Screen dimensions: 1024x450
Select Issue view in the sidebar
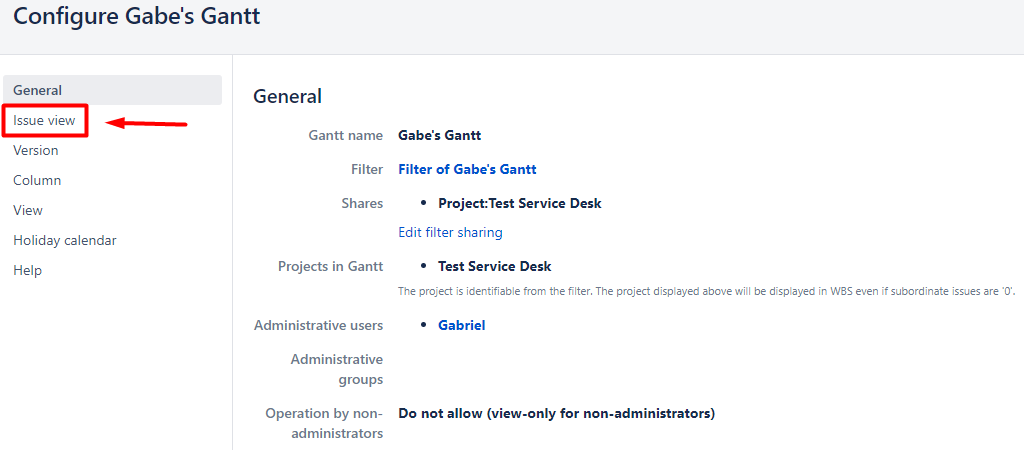44,120
